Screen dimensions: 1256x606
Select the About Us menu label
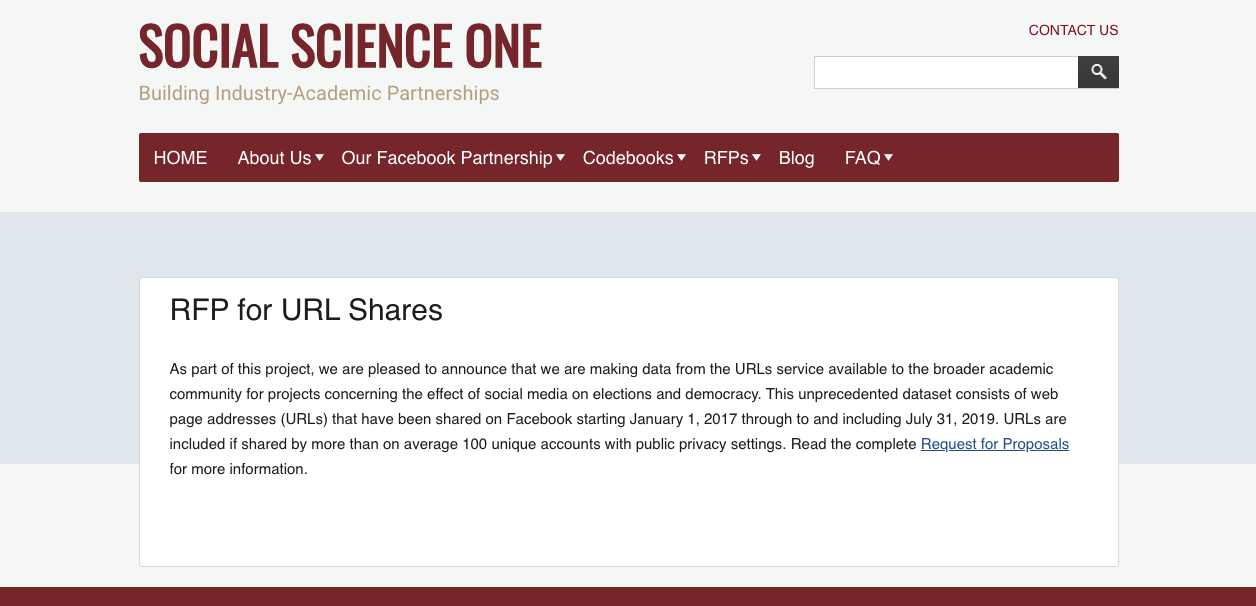tap(274, 158)
